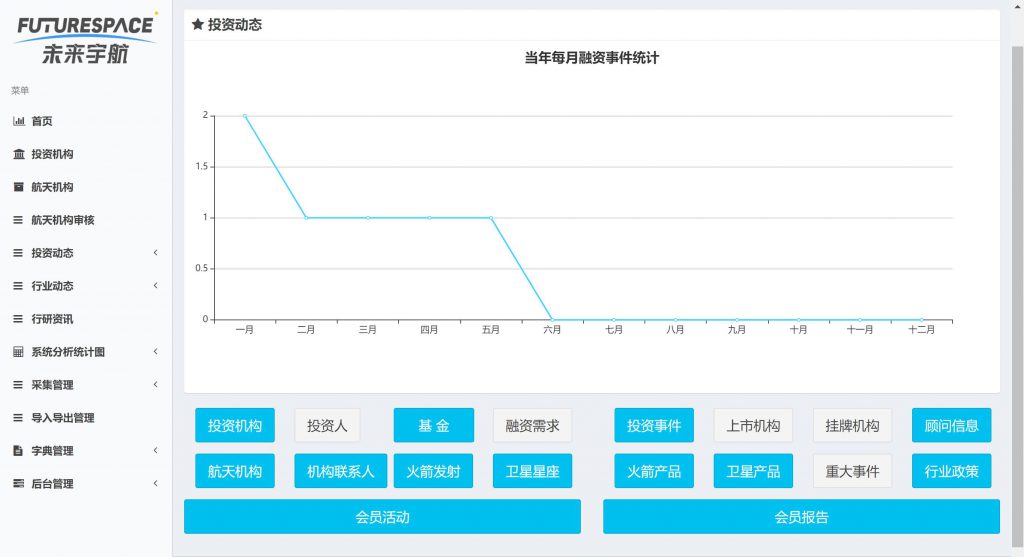Click the list icon beside 航天机构审核
This screenshot has height=557, width=1024.
point(18,220)
